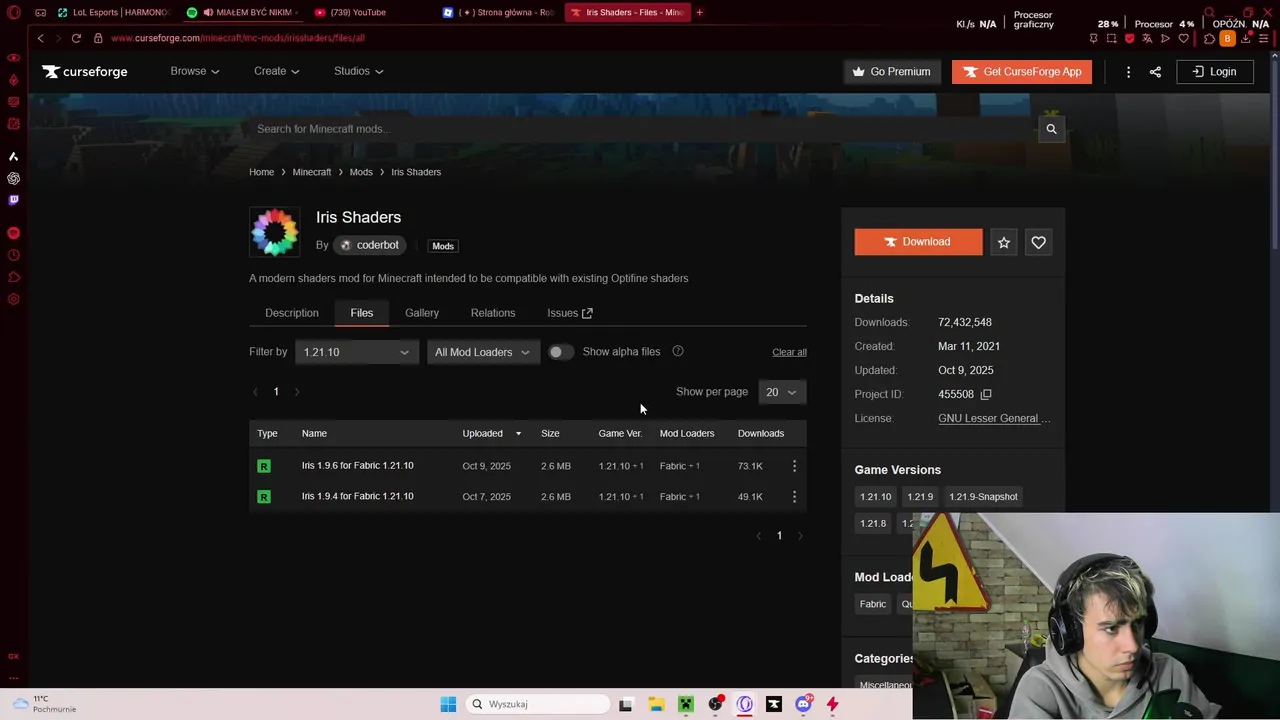The width and height of the screenshot is (1280, 720).
Task: Open File Explorer from the taskbar
Action: pos(656,704)
